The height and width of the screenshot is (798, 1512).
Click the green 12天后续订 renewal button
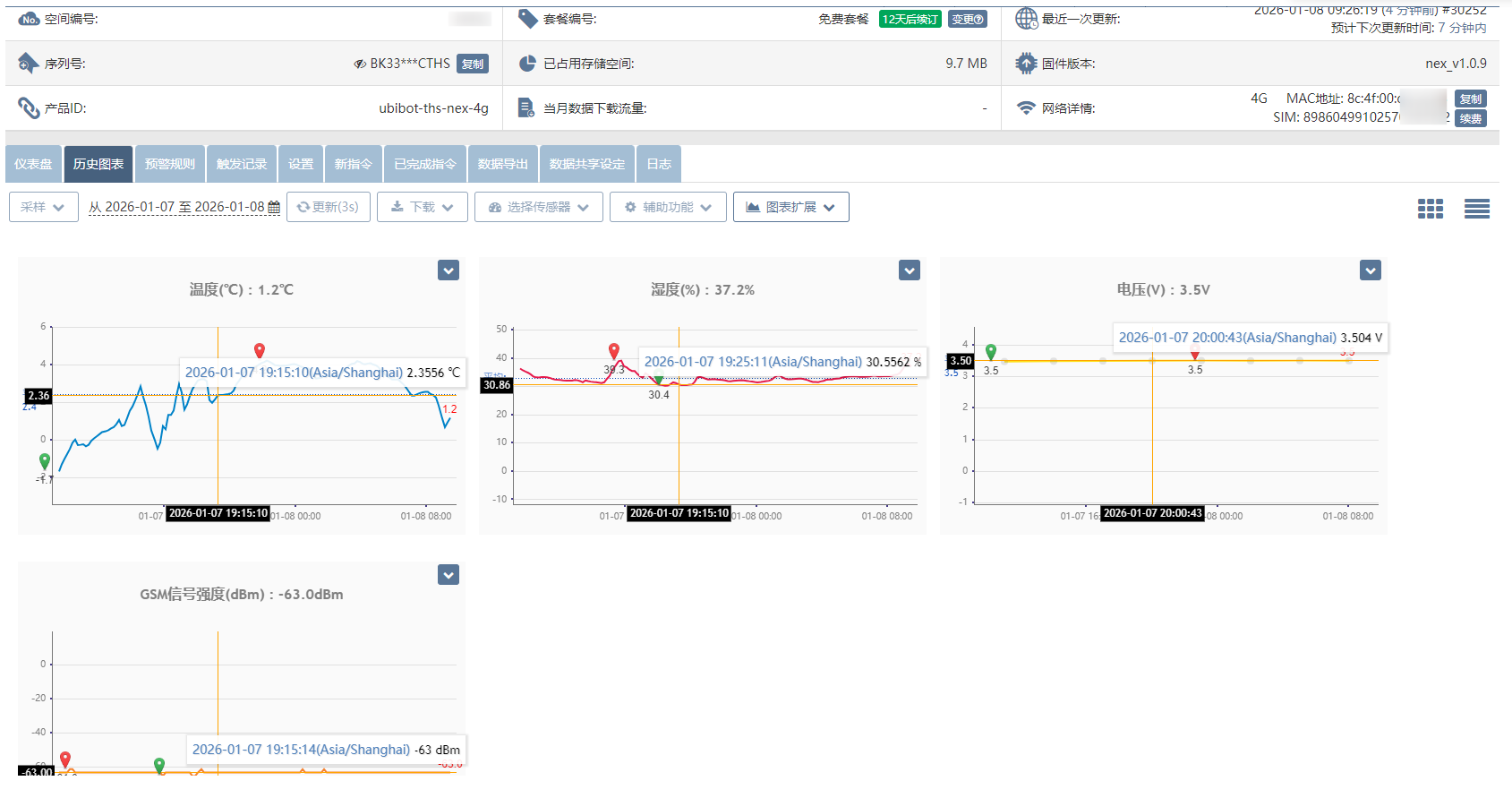[910, 19]
